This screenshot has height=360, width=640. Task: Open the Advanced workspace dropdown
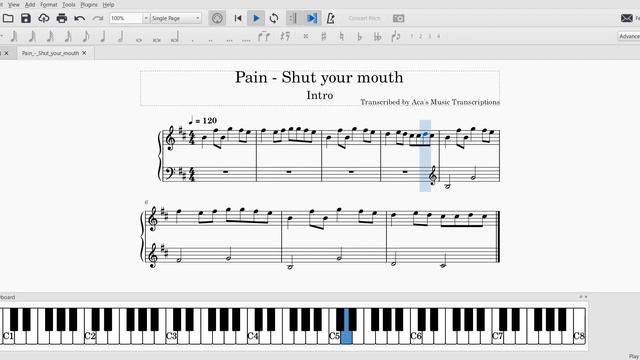pyautogui.click(x=629, y=36)
